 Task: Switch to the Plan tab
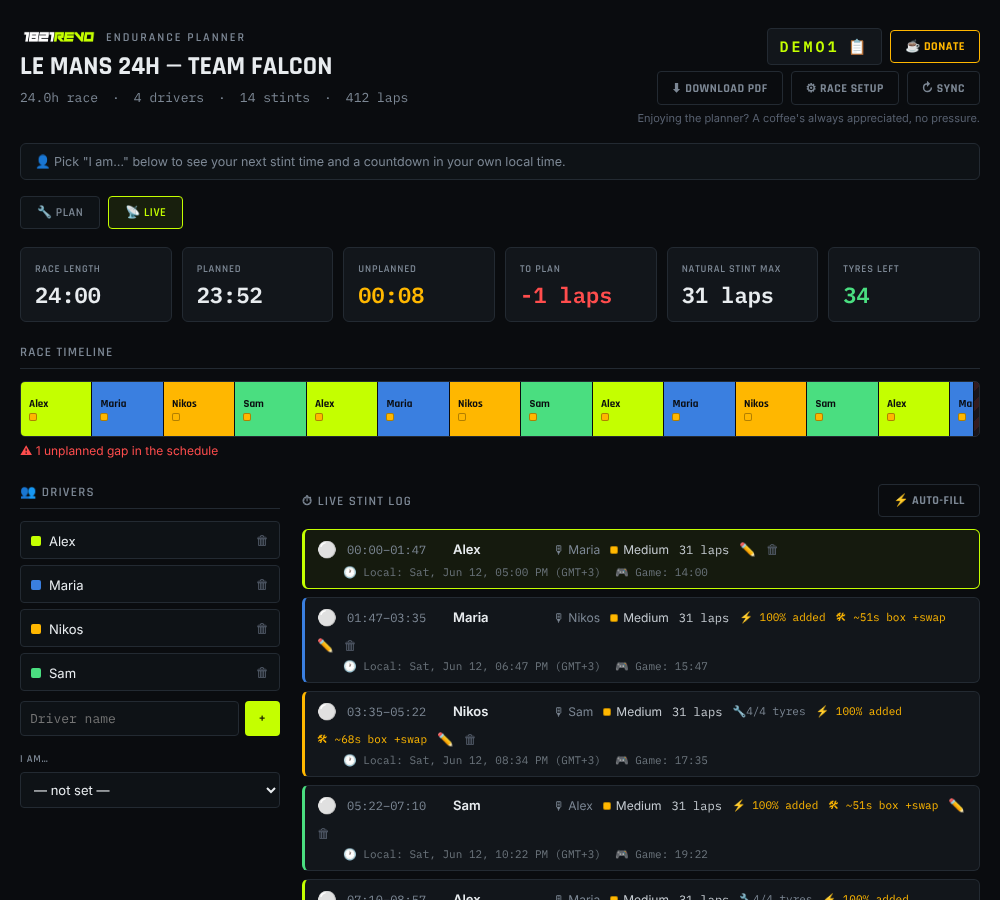[x=60, y=212]
